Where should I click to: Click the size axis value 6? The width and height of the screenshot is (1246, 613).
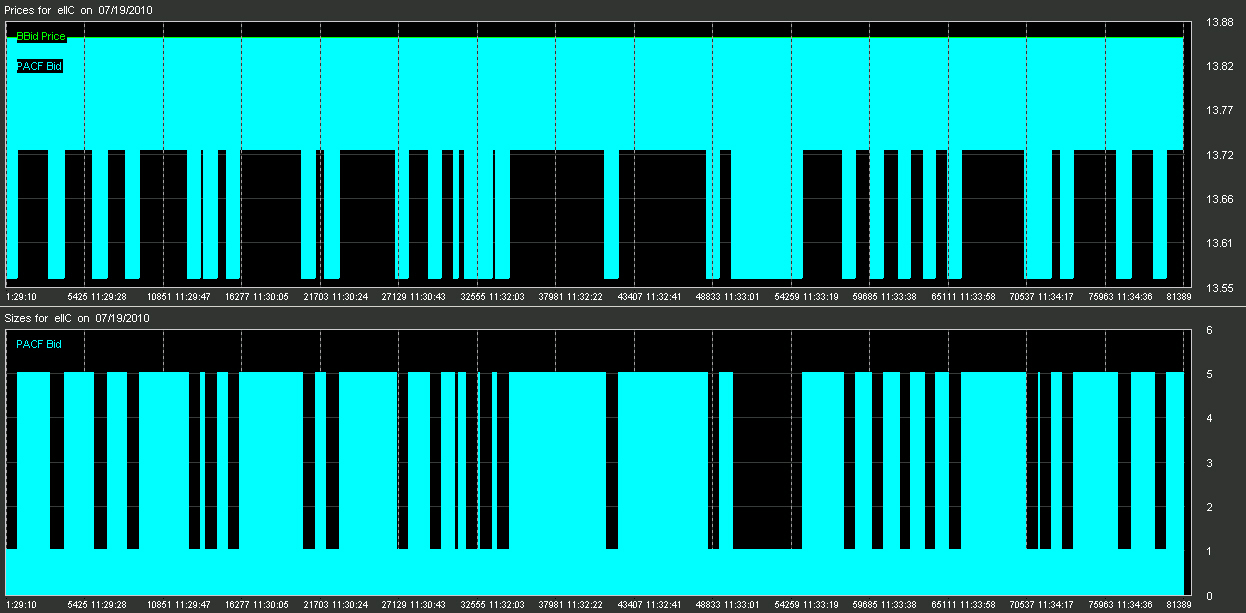1209,330
